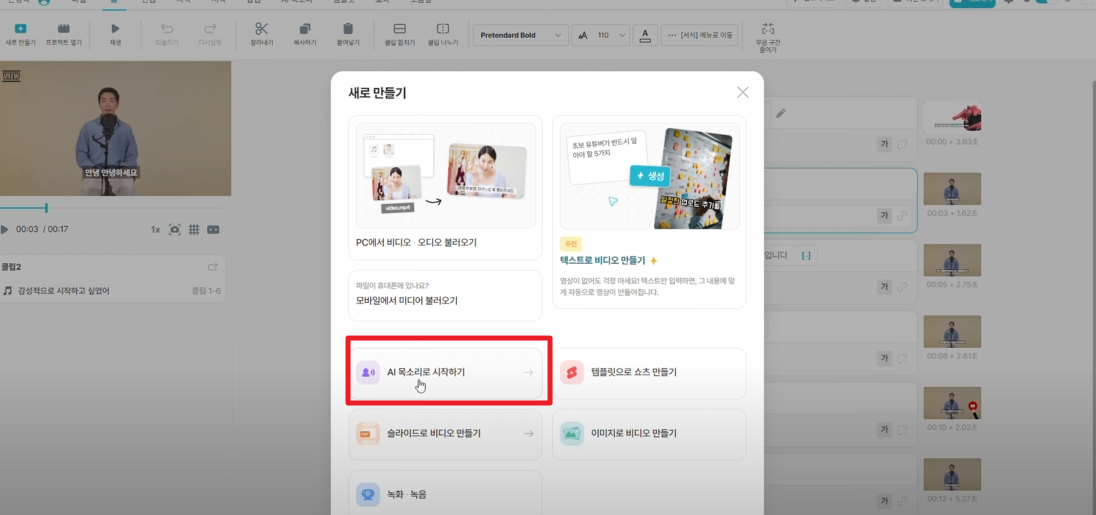Image resolution: width=1096 pixels, height=515 pixels.
Task: Capture a frame with the camera icon
Action: tap(175, 229)
